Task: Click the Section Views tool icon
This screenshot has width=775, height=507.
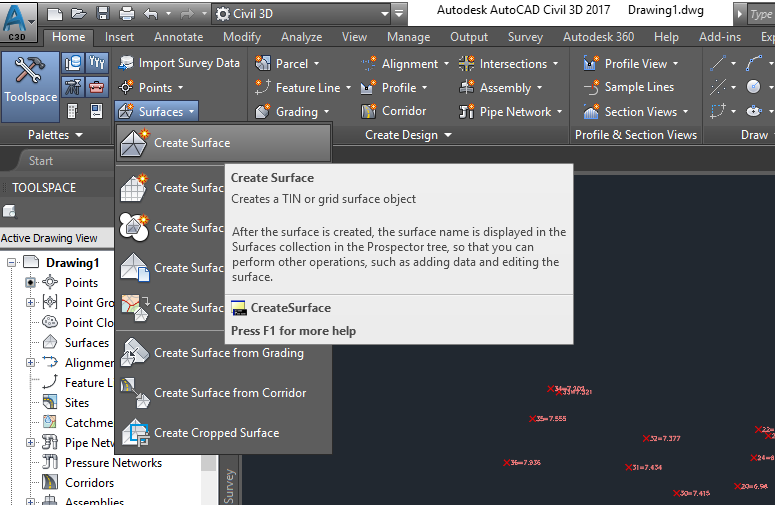Action: coord(591,111)
